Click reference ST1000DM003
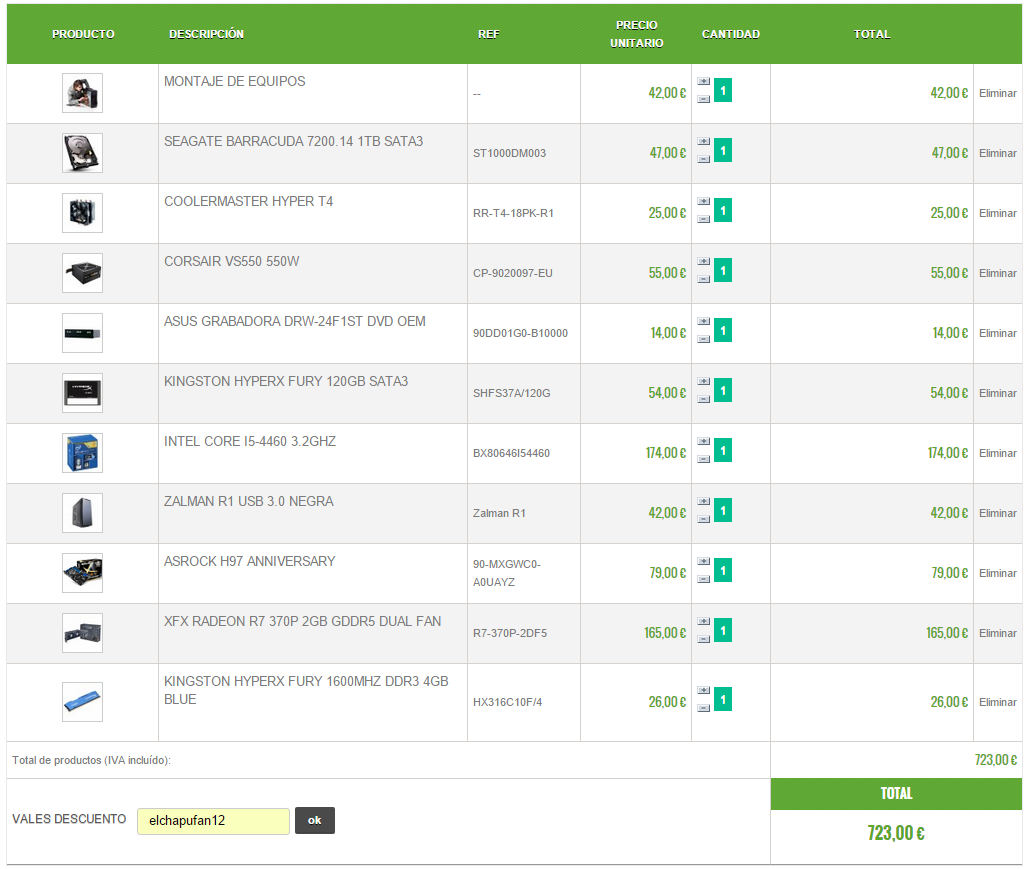 tap(509, 153)
